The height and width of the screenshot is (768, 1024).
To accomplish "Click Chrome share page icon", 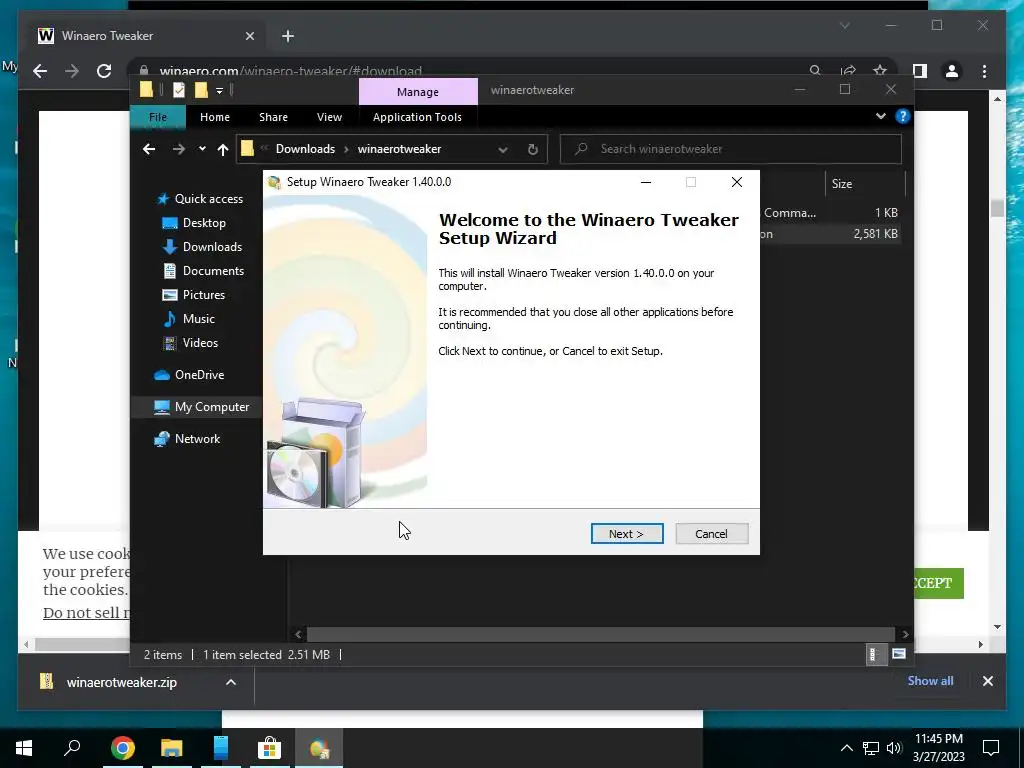I will point(848,71).
